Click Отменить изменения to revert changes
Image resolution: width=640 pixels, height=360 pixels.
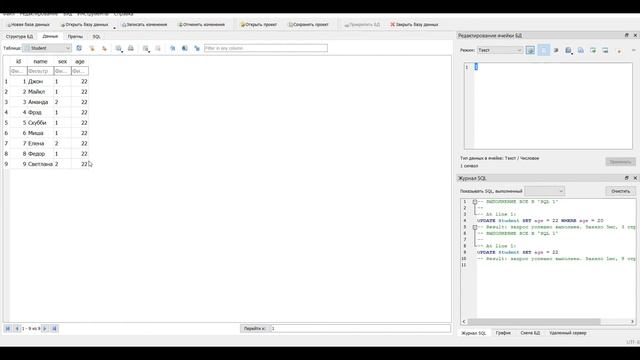tap(201, 24)
